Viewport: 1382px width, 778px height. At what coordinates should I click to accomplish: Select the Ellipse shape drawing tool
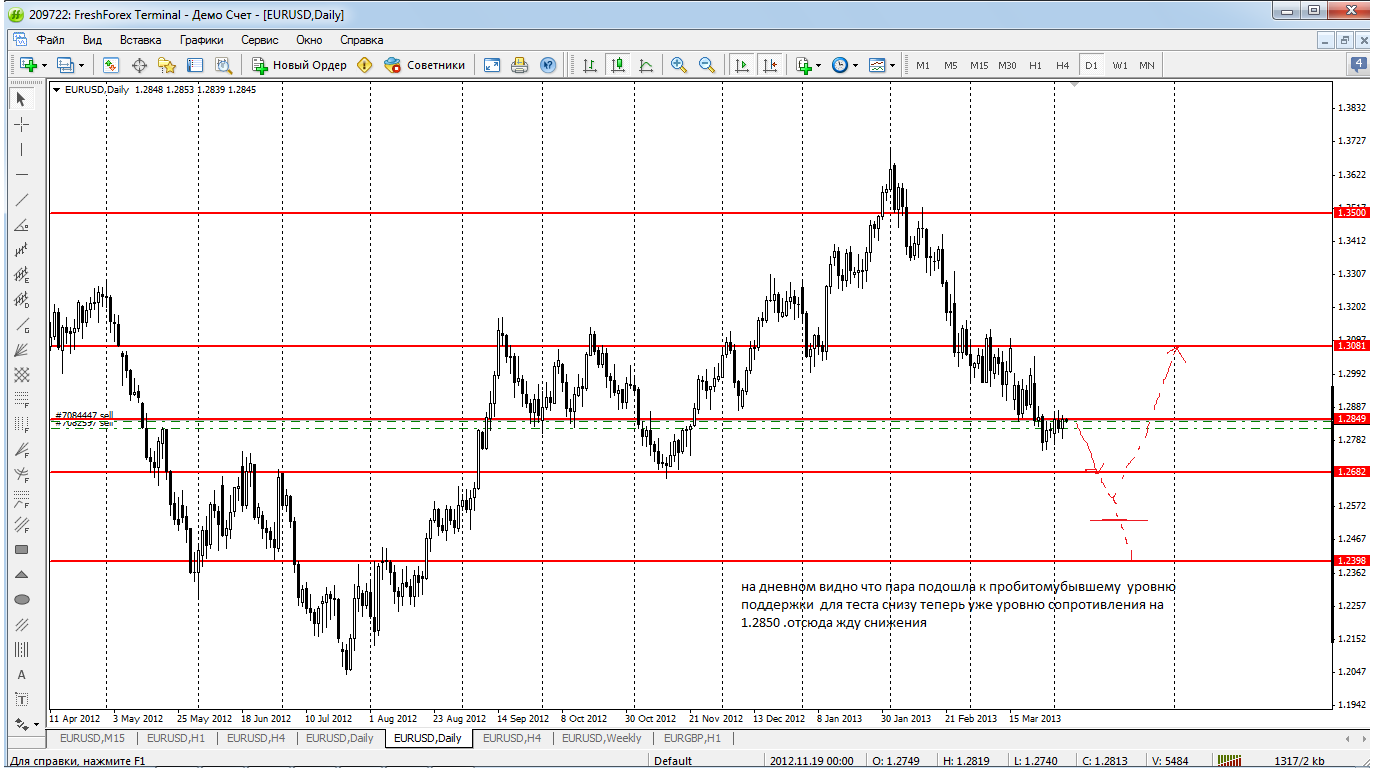22,600
